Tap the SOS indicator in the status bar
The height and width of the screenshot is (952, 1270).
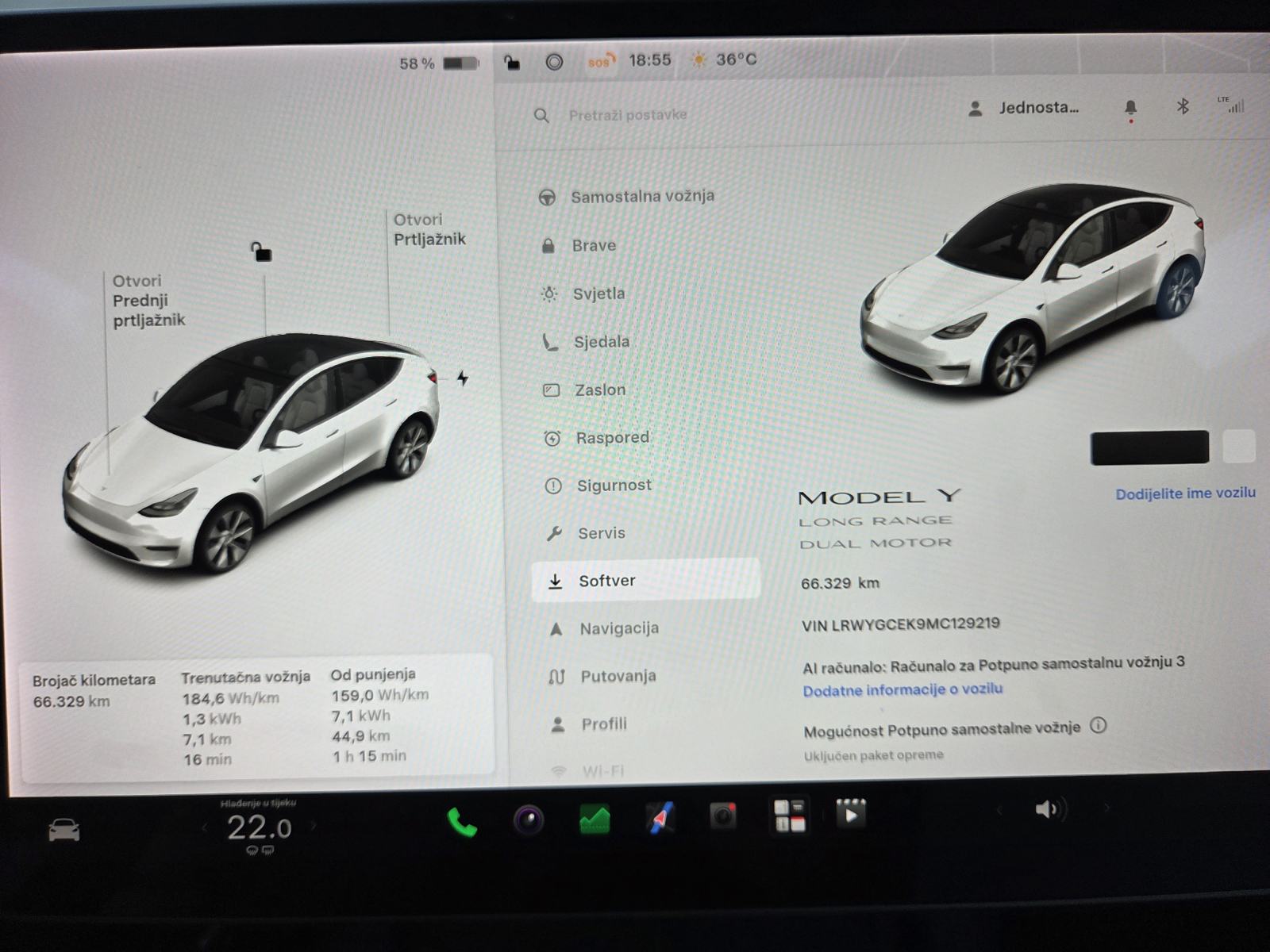[x=601, y=61]
